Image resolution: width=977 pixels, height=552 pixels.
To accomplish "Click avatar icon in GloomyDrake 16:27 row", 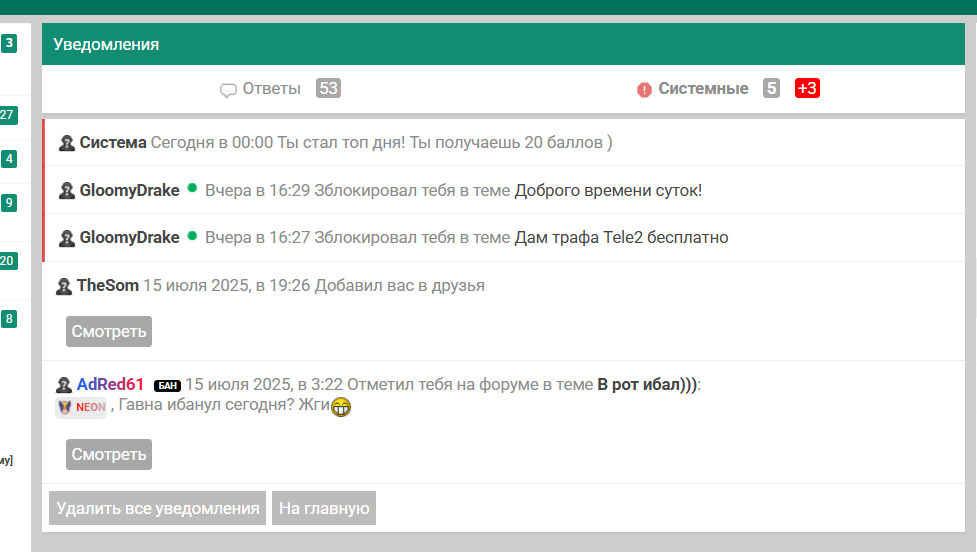I will coord(67,238).
